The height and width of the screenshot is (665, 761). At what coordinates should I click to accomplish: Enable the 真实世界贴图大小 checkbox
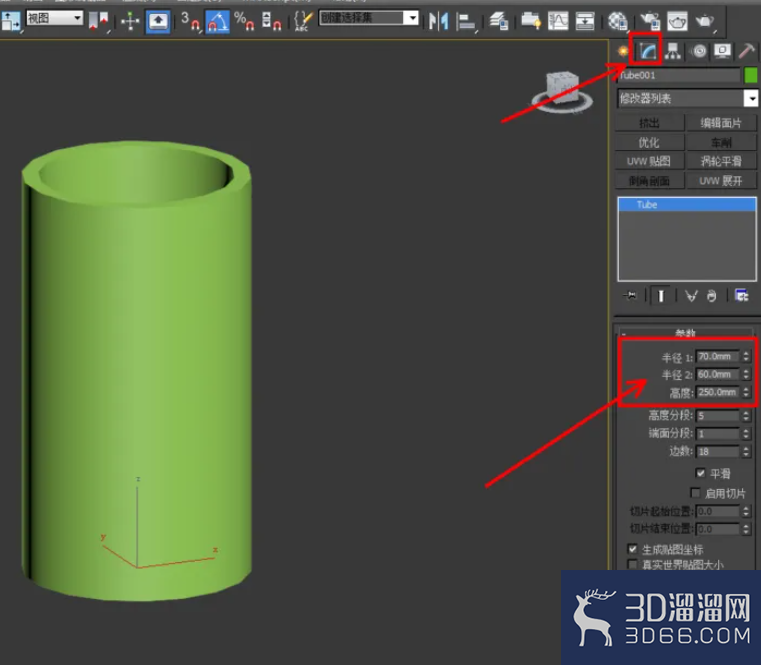click(x=632, y=564)
